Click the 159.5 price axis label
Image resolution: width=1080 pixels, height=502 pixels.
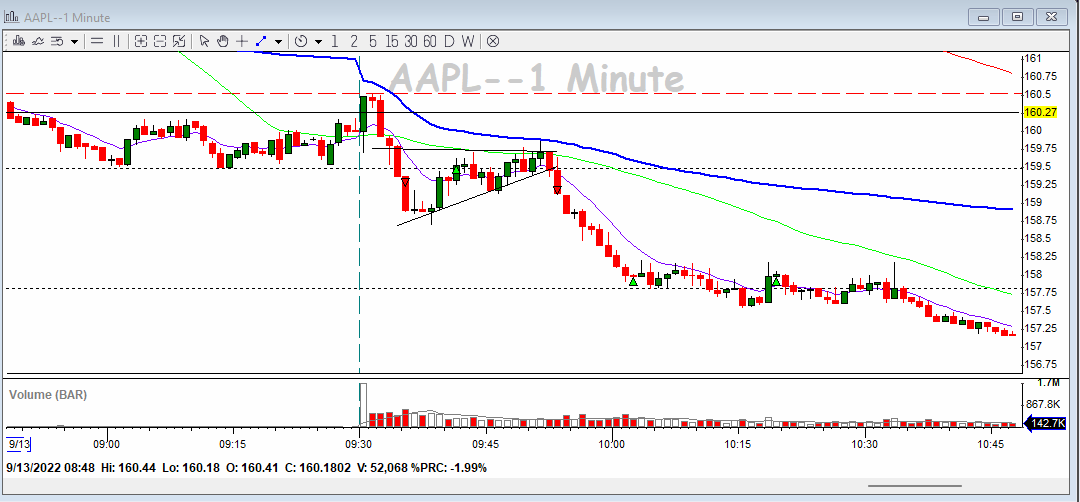pos(1037,166)
